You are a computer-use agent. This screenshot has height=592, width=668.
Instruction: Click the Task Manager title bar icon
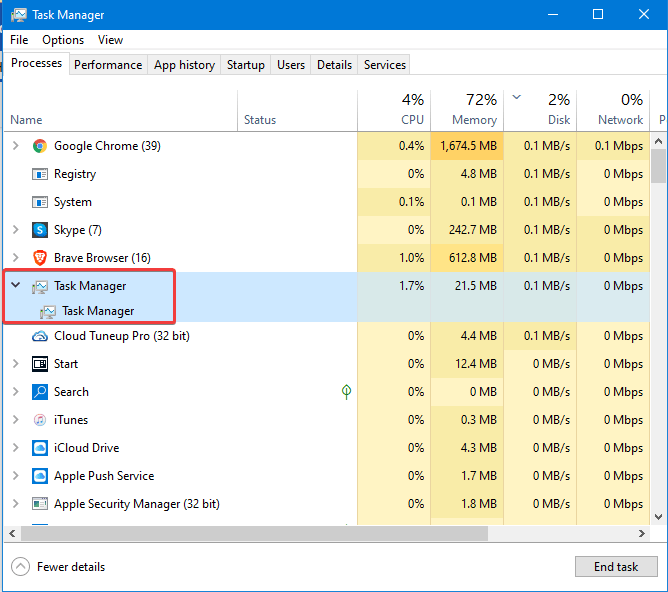tap(18, 15)
